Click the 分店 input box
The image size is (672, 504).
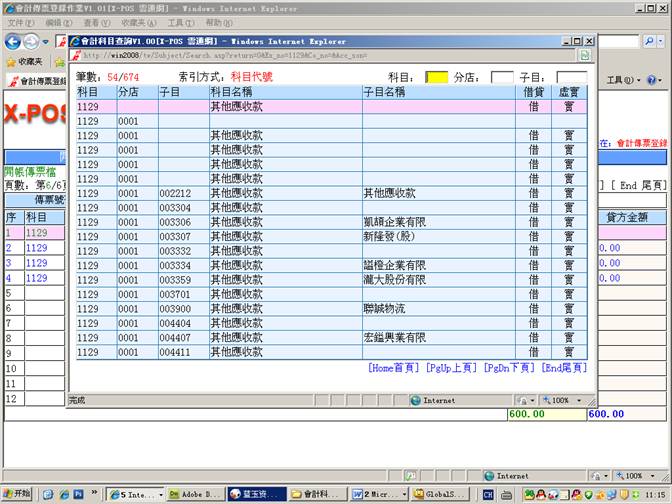(x=501, y=77)
